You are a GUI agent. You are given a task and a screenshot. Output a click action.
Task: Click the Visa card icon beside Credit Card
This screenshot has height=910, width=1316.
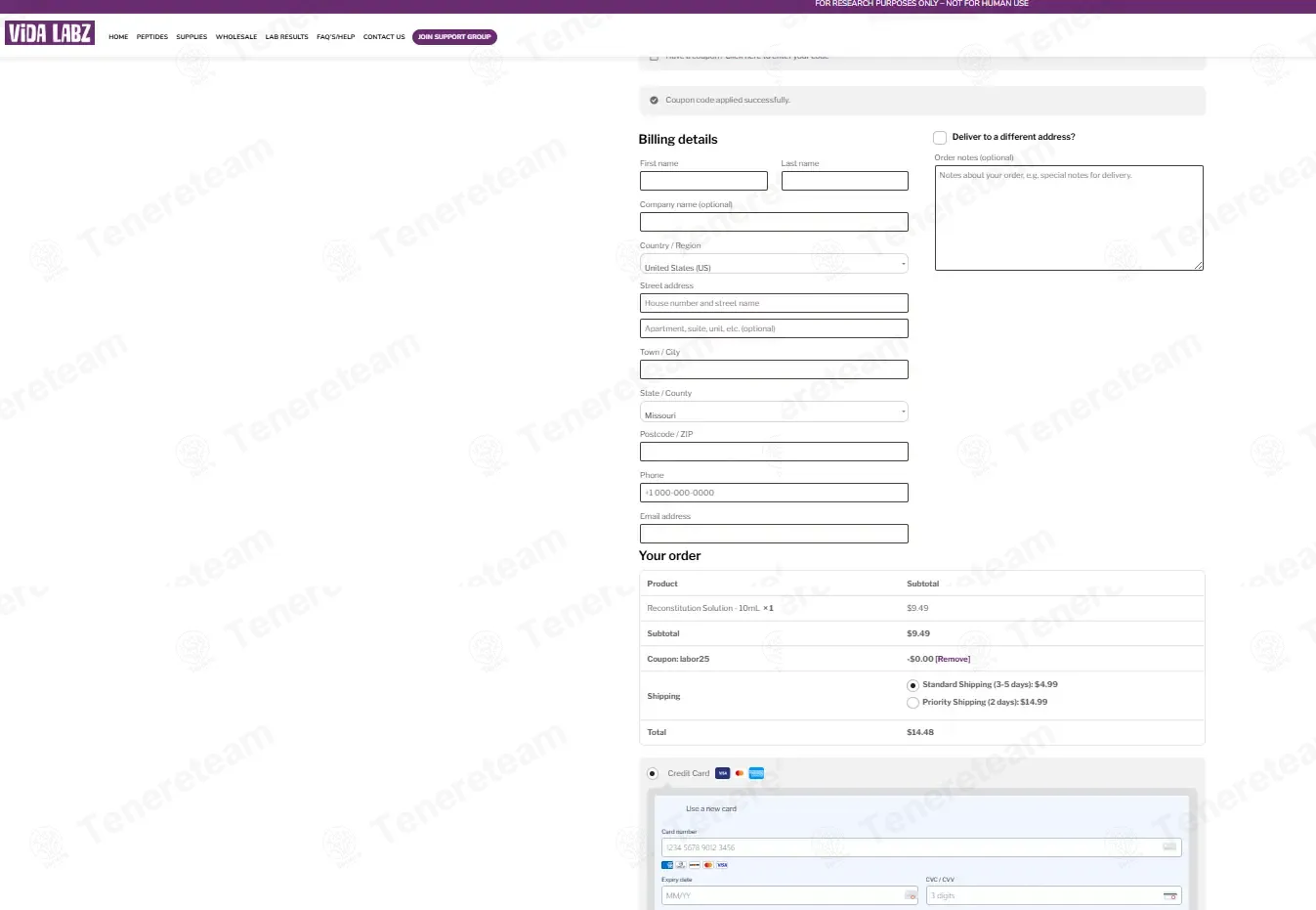[722, 773]
